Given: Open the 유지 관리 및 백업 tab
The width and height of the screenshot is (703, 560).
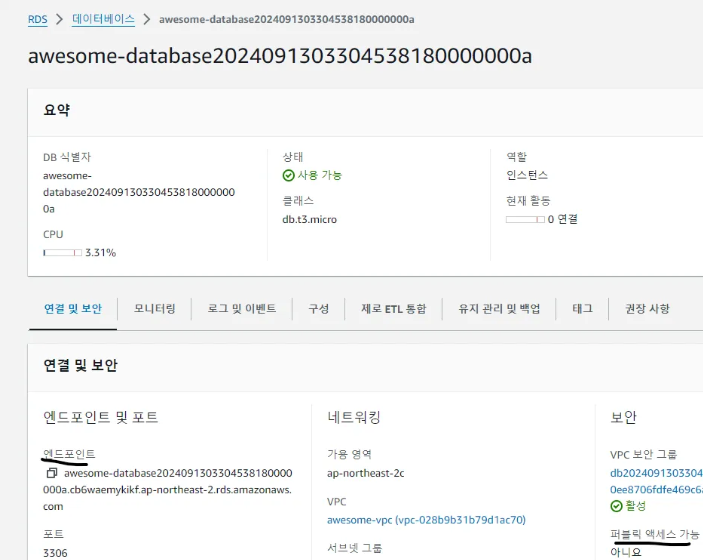Looking at the screenshot, I should pyautogui.click(x=499, y=308).
